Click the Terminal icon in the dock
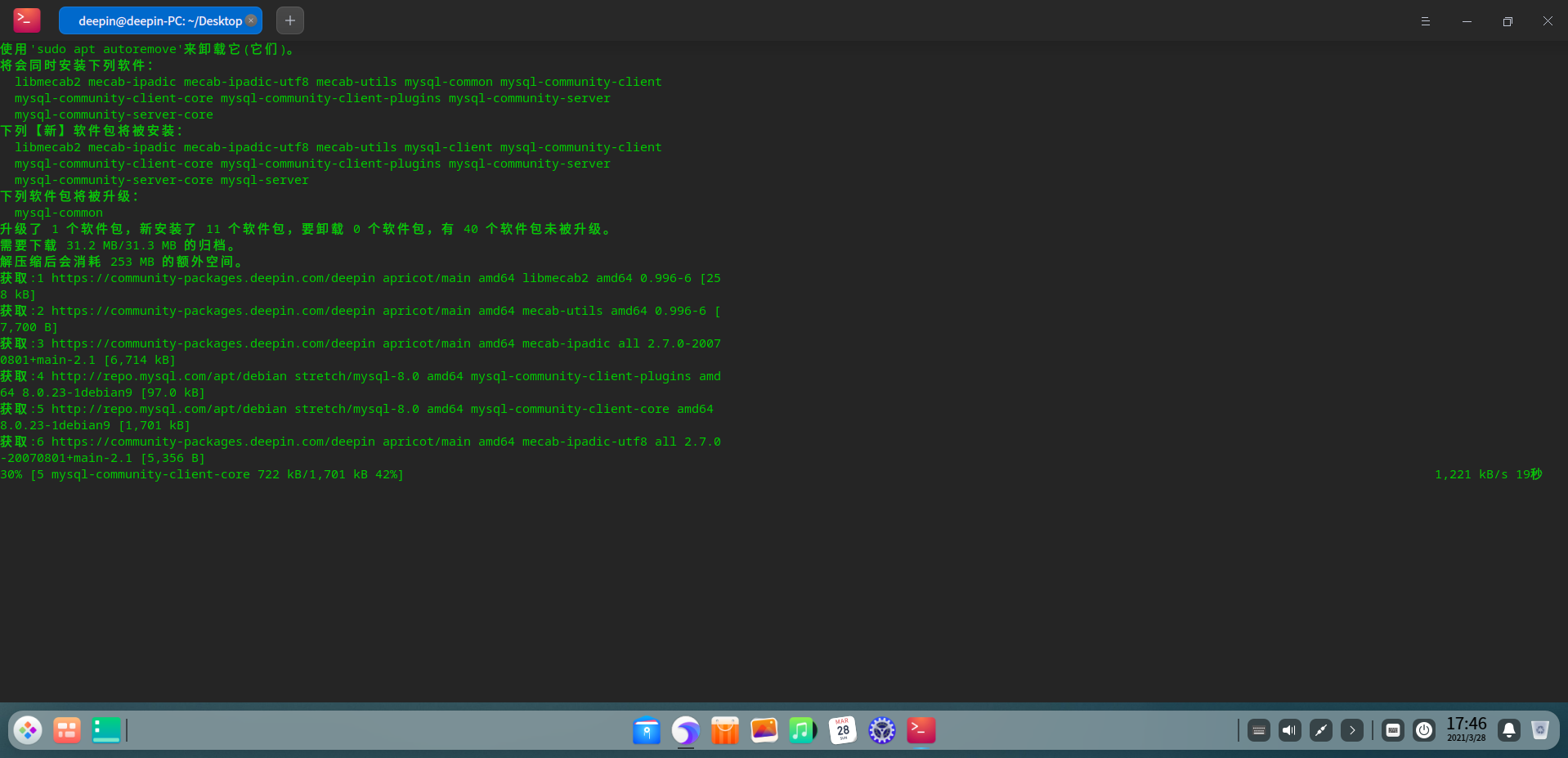 coord(921,730)
